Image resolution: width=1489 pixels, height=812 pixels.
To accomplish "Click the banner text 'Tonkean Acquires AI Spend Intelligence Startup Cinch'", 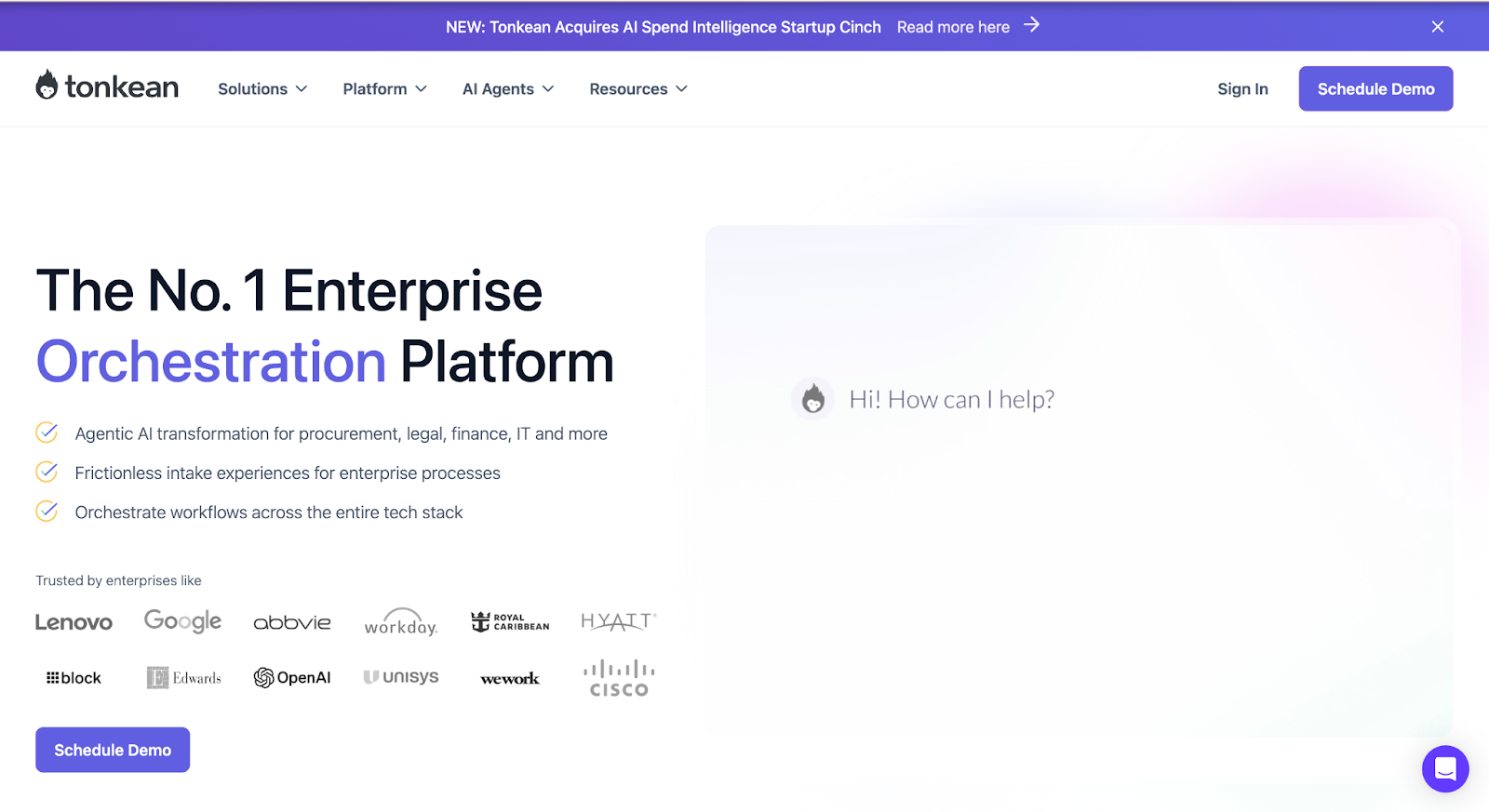I will [685, 27].
